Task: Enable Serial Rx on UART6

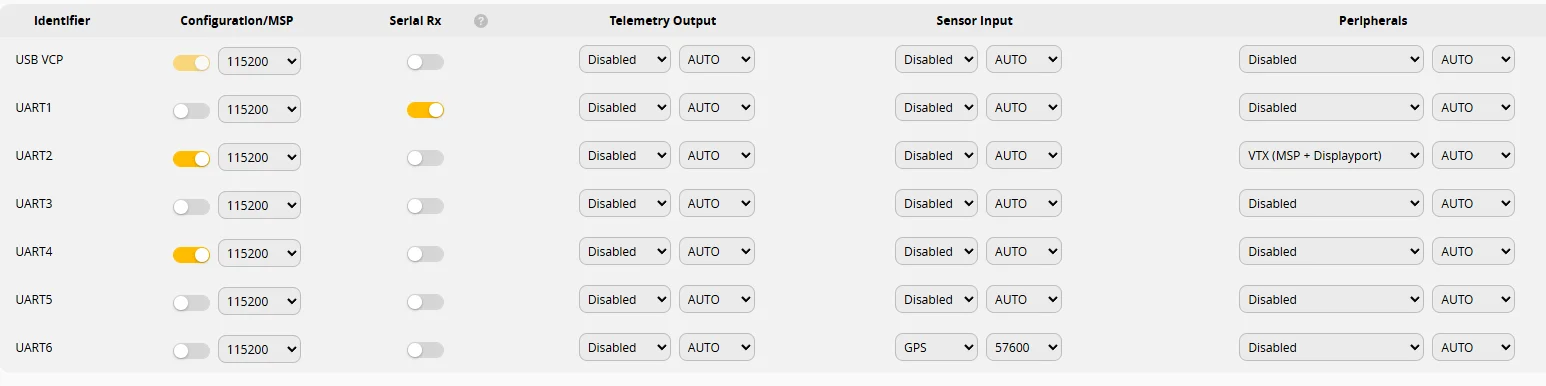Action: click(425, 350)
